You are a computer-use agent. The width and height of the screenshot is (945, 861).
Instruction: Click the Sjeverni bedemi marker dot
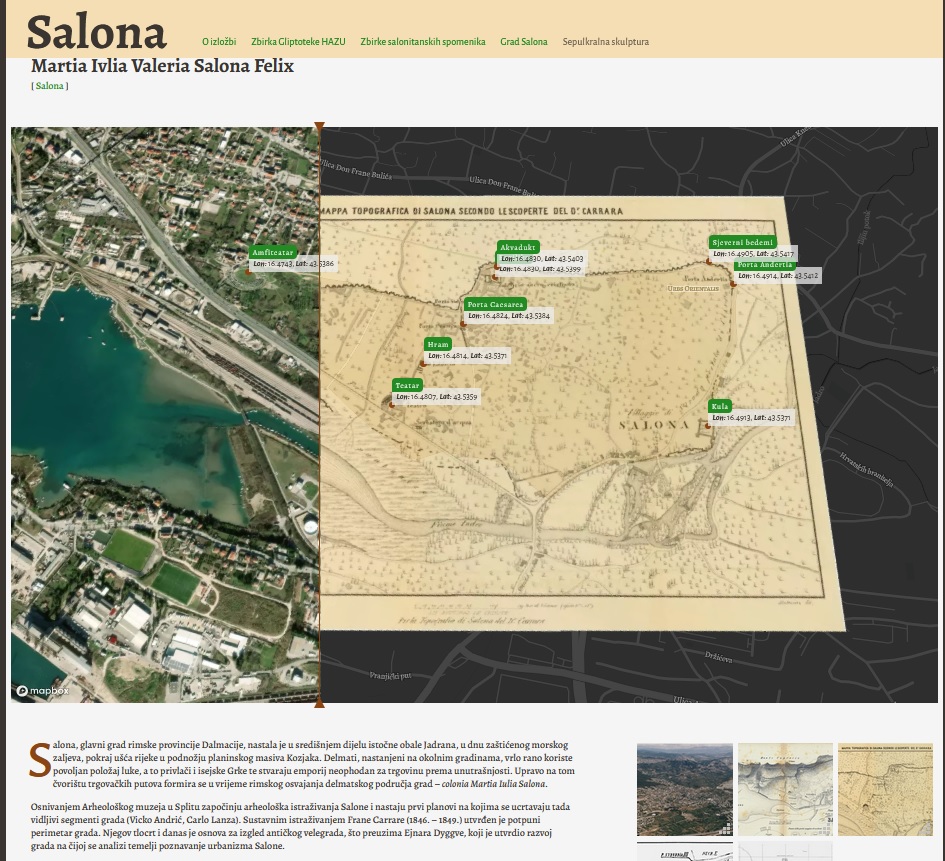coord(709,261)
